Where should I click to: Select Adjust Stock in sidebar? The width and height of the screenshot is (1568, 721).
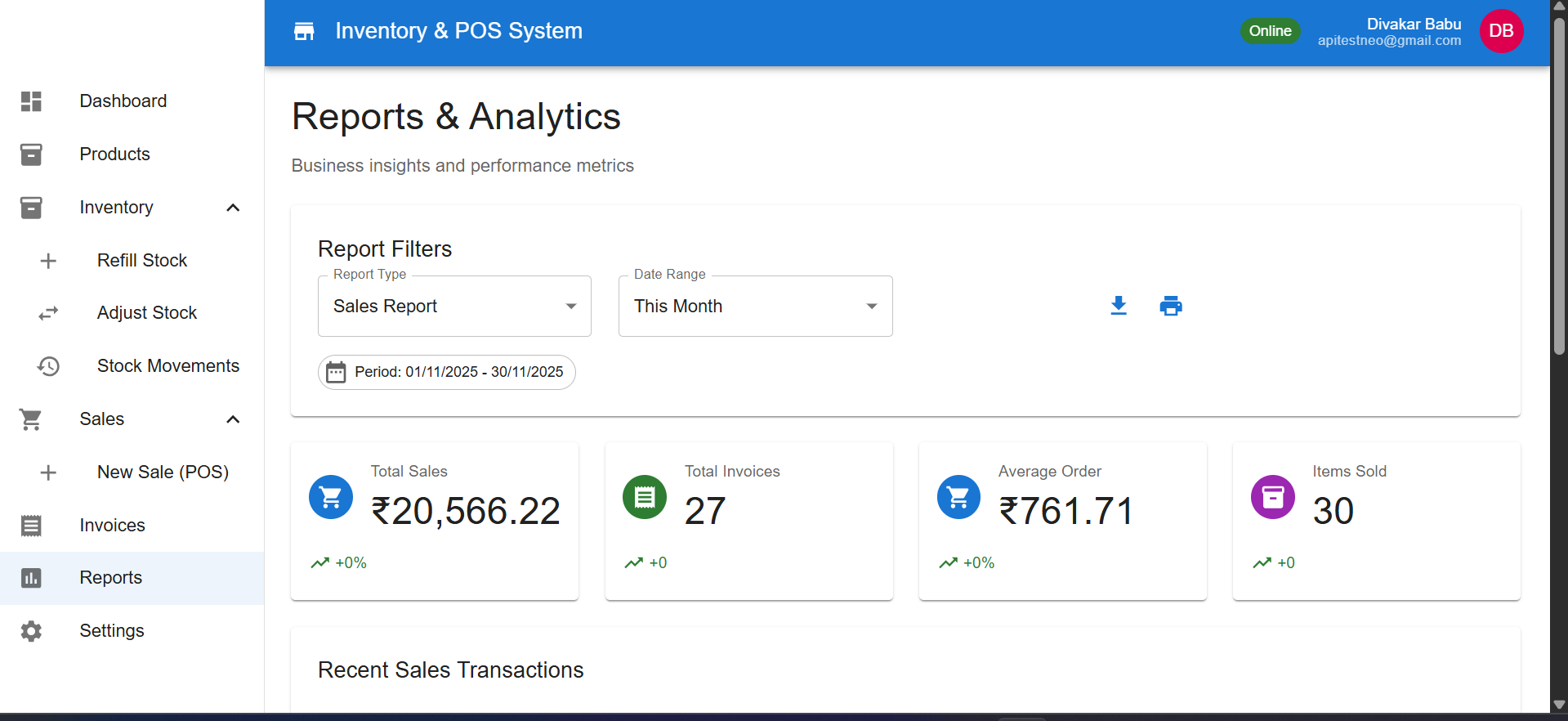point(147,313)
